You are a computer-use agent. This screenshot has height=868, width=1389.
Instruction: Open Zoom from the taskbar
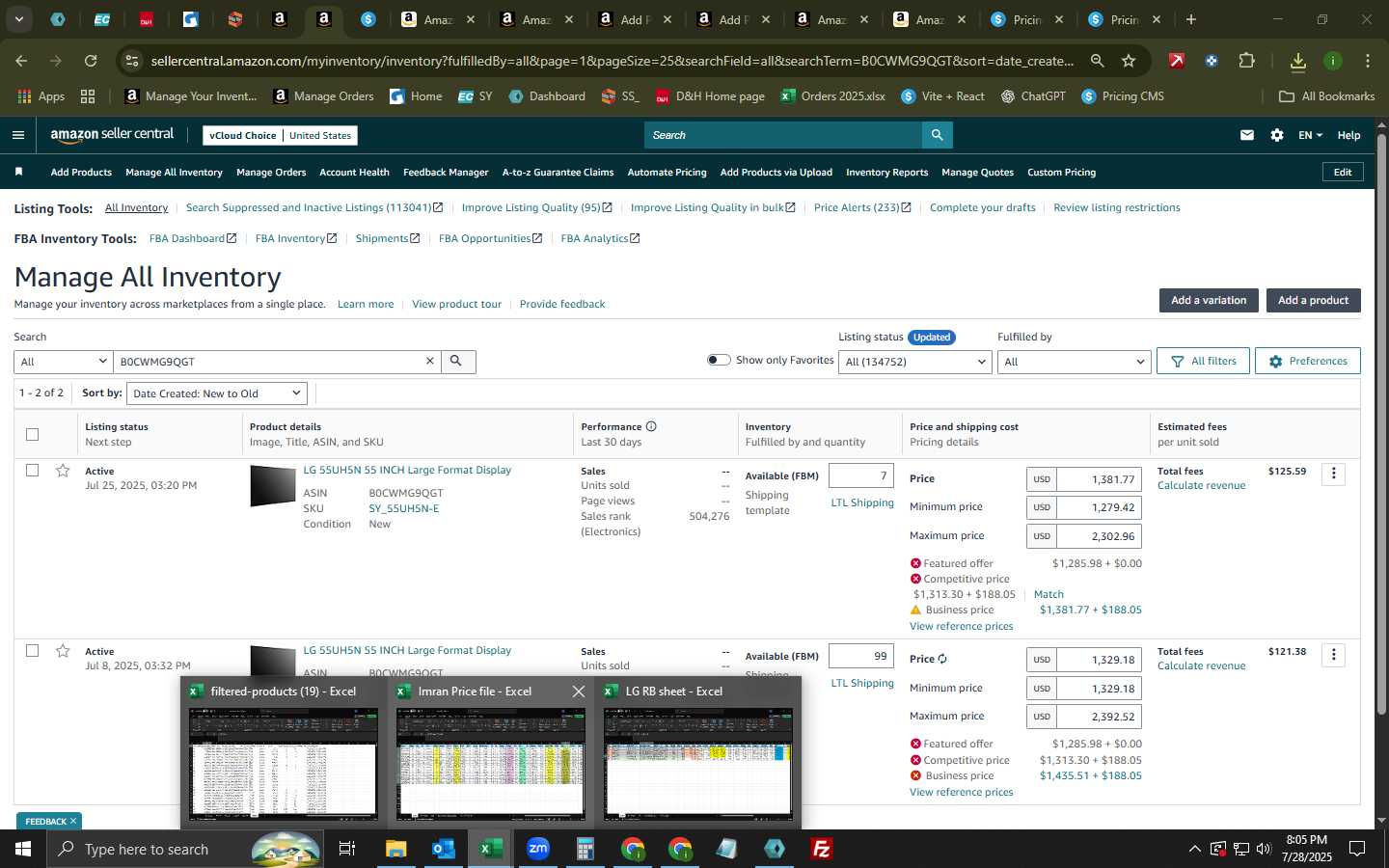pyautogui.click(x=538, y=849)
